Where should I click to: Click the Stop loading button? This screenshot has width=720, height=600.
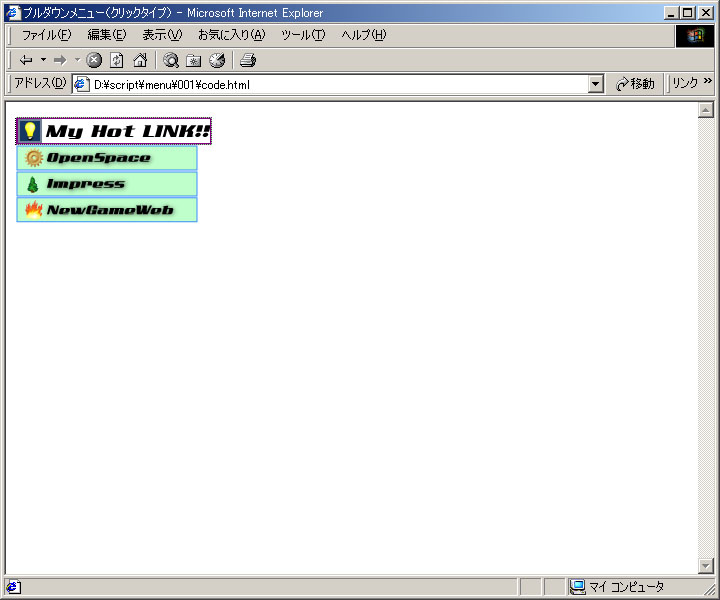[x=94, y=60]
